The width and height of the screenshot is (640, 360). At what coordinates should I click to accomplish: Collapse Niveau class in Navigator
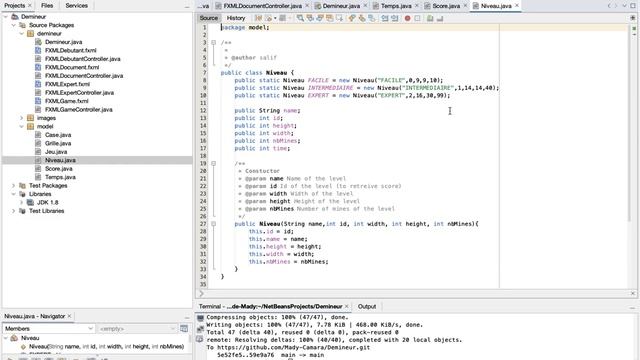tap(6, 338)
